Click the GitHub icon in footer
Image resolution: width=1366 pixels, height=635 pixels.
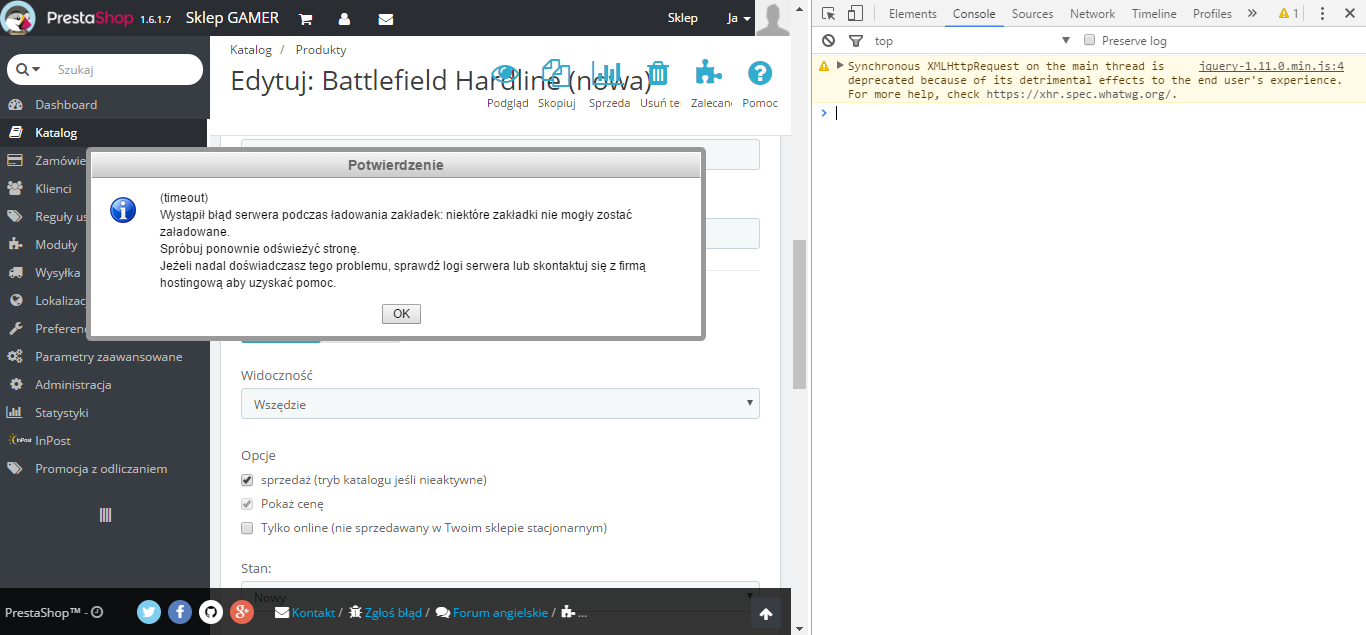click(211, 612)
